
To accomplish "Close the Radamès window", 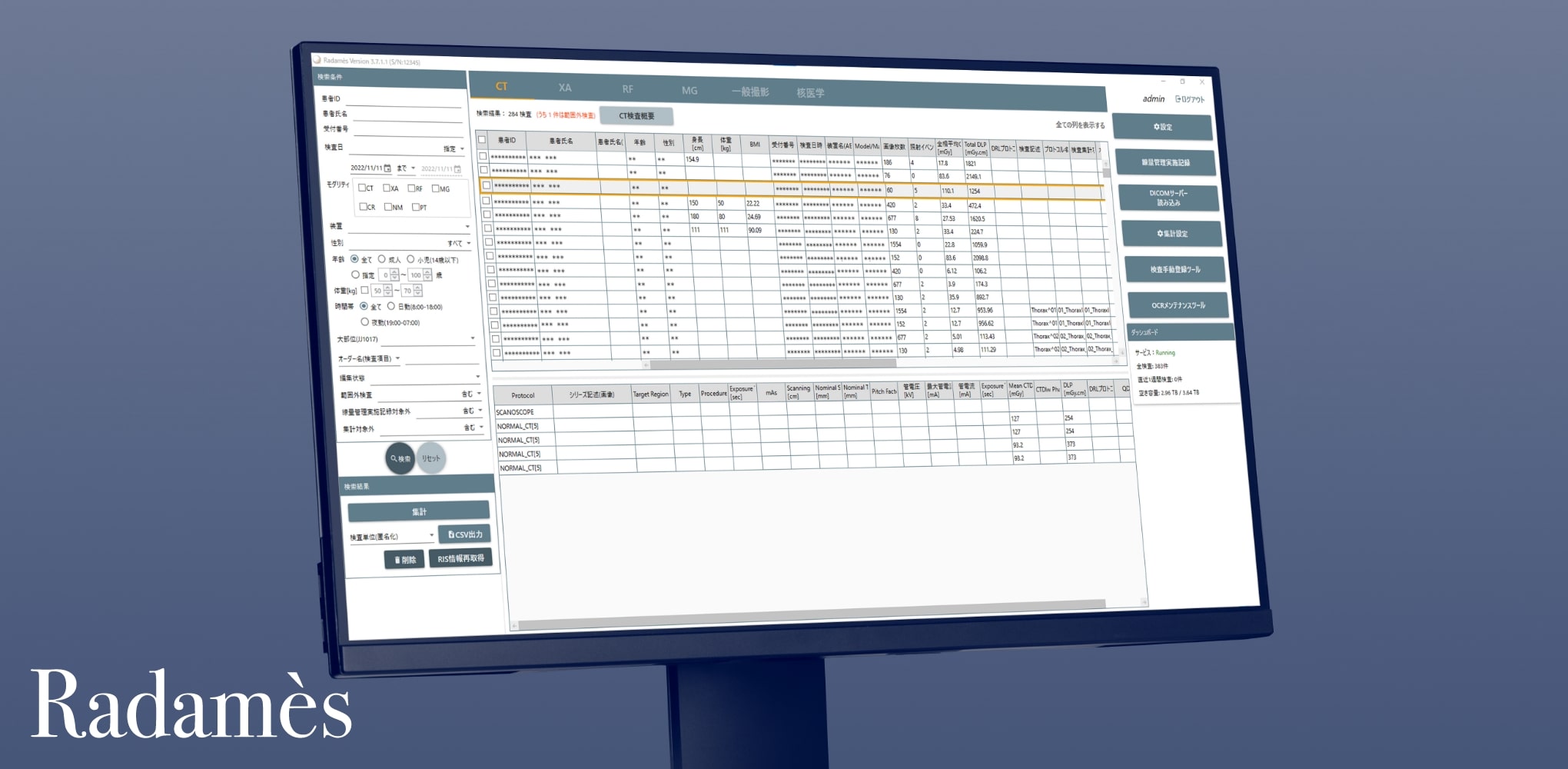I will pos(1202,82).
